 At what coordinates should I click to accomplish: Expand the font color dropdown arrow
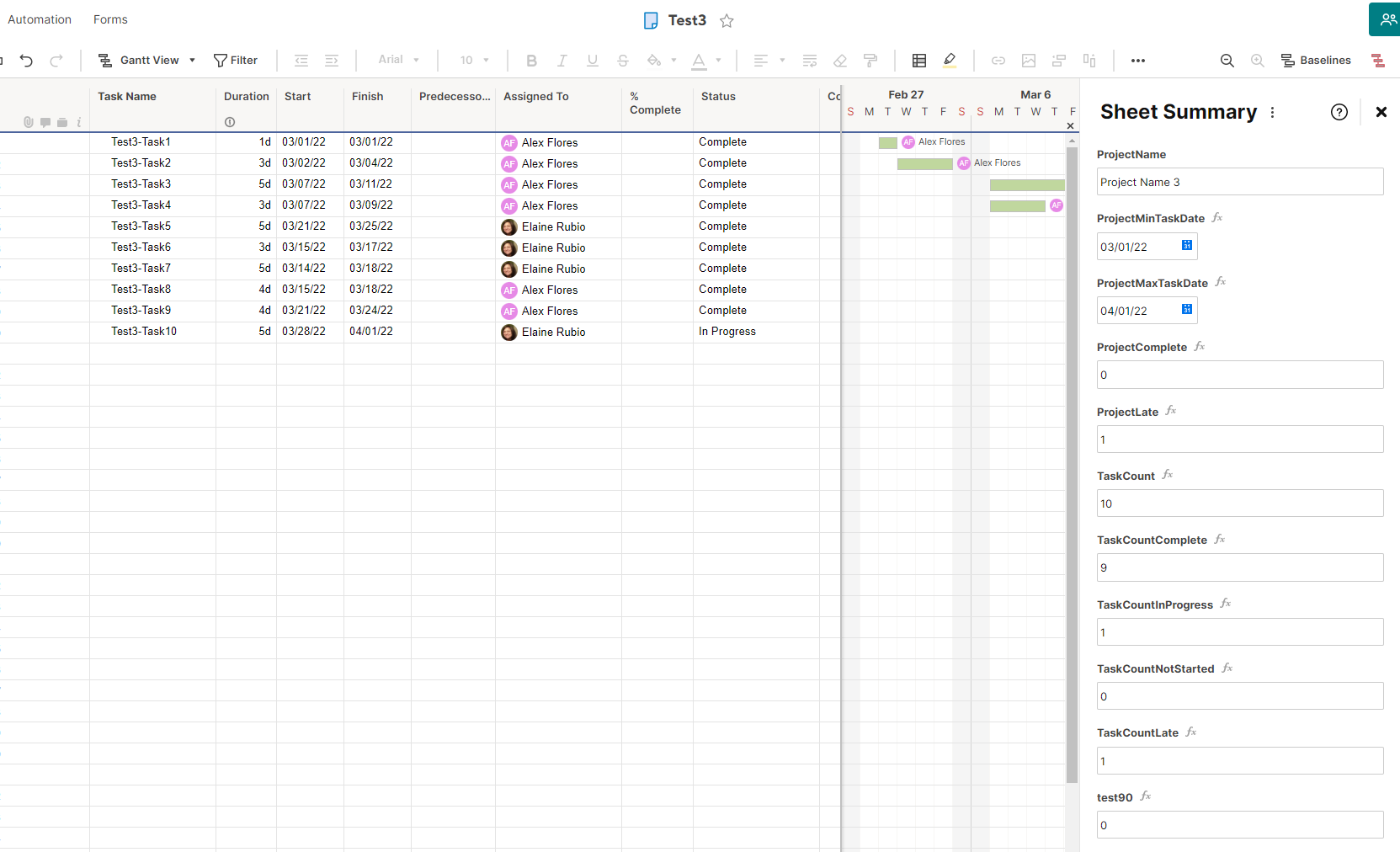pos(718,60)
